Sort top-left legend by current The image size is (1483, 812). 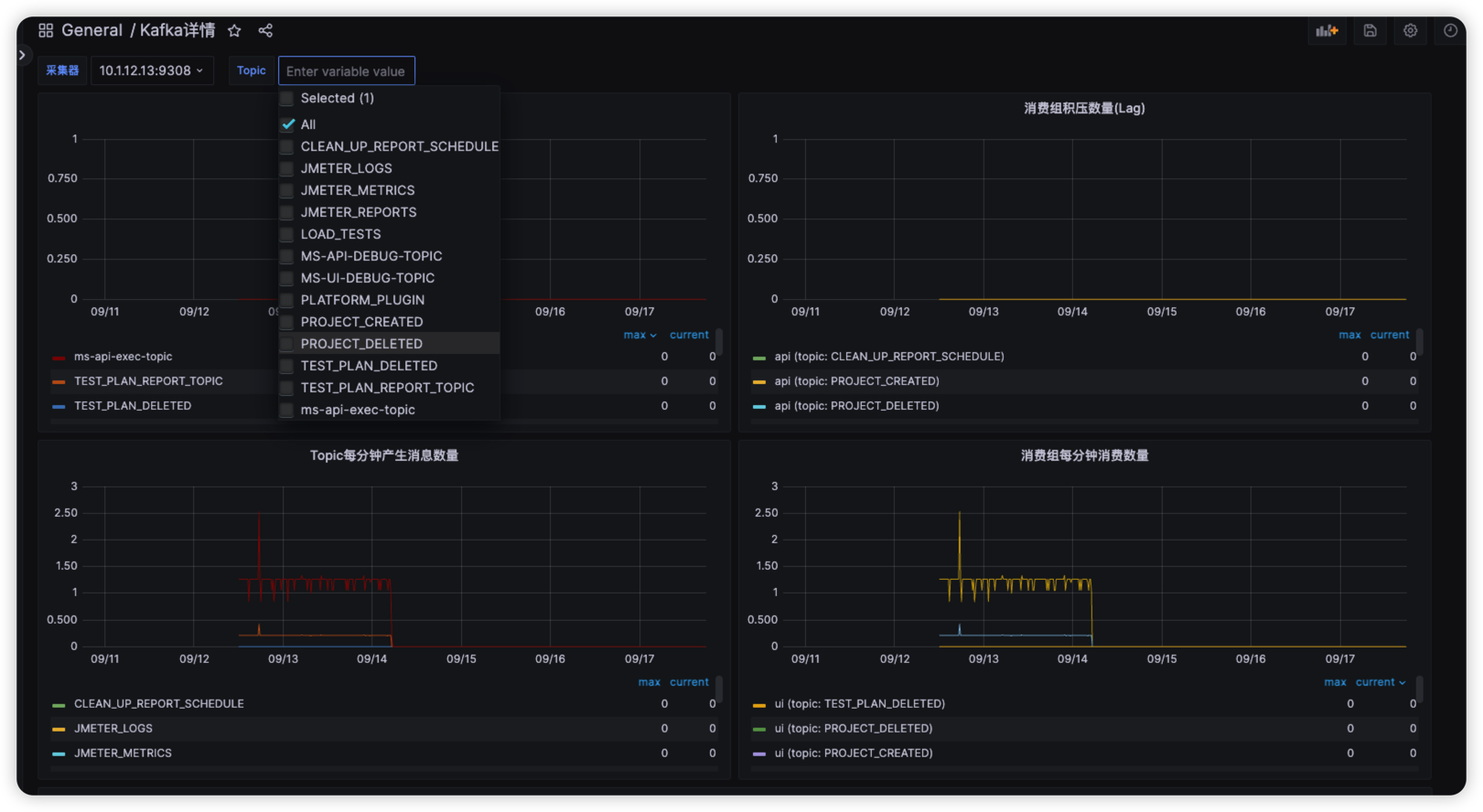[x=689, y=335]
